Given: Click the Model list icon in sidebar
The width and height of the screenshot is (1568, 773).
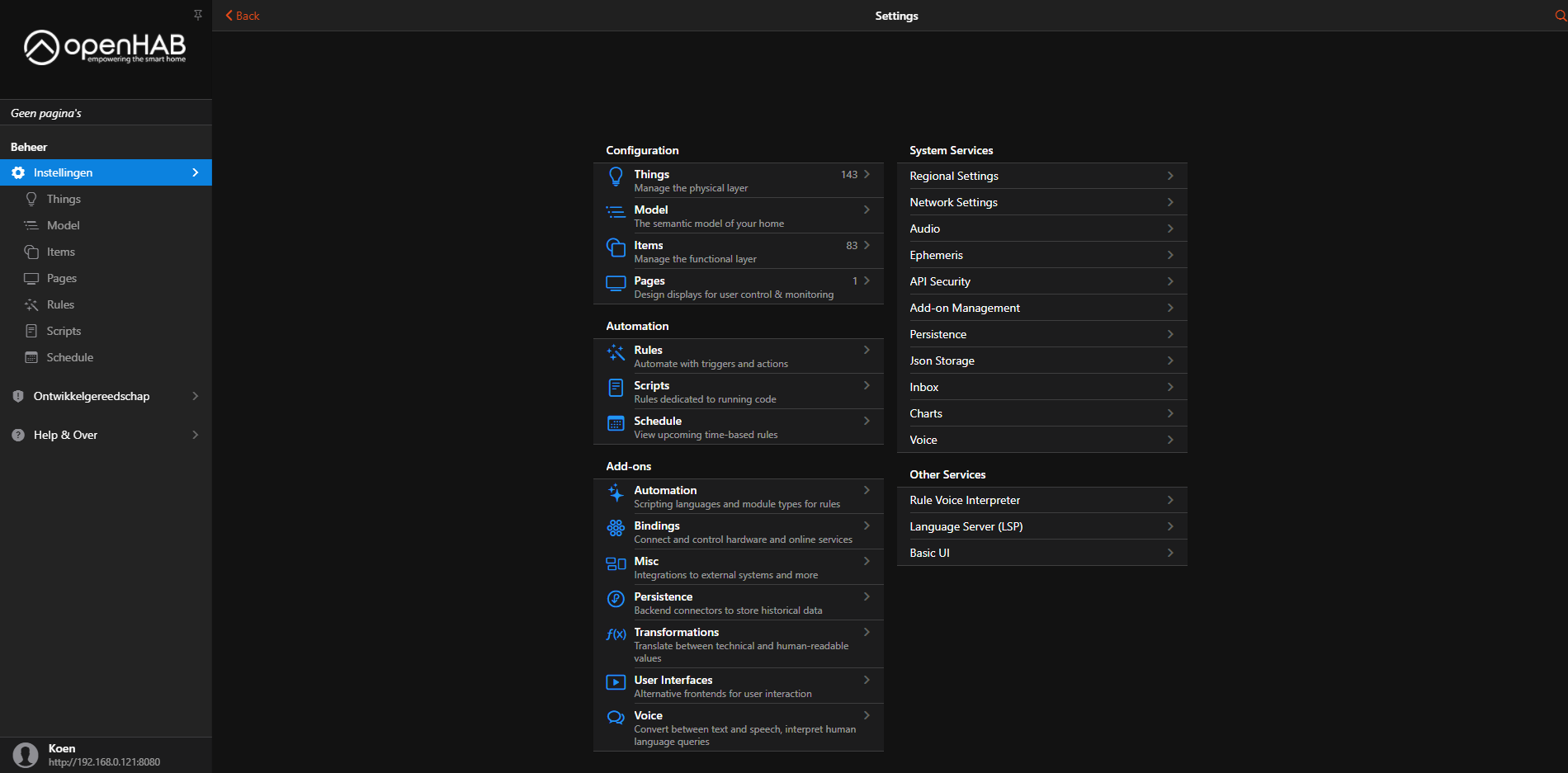Looking at the screenshot, I should pyautogui.click(x=31, y=225).
